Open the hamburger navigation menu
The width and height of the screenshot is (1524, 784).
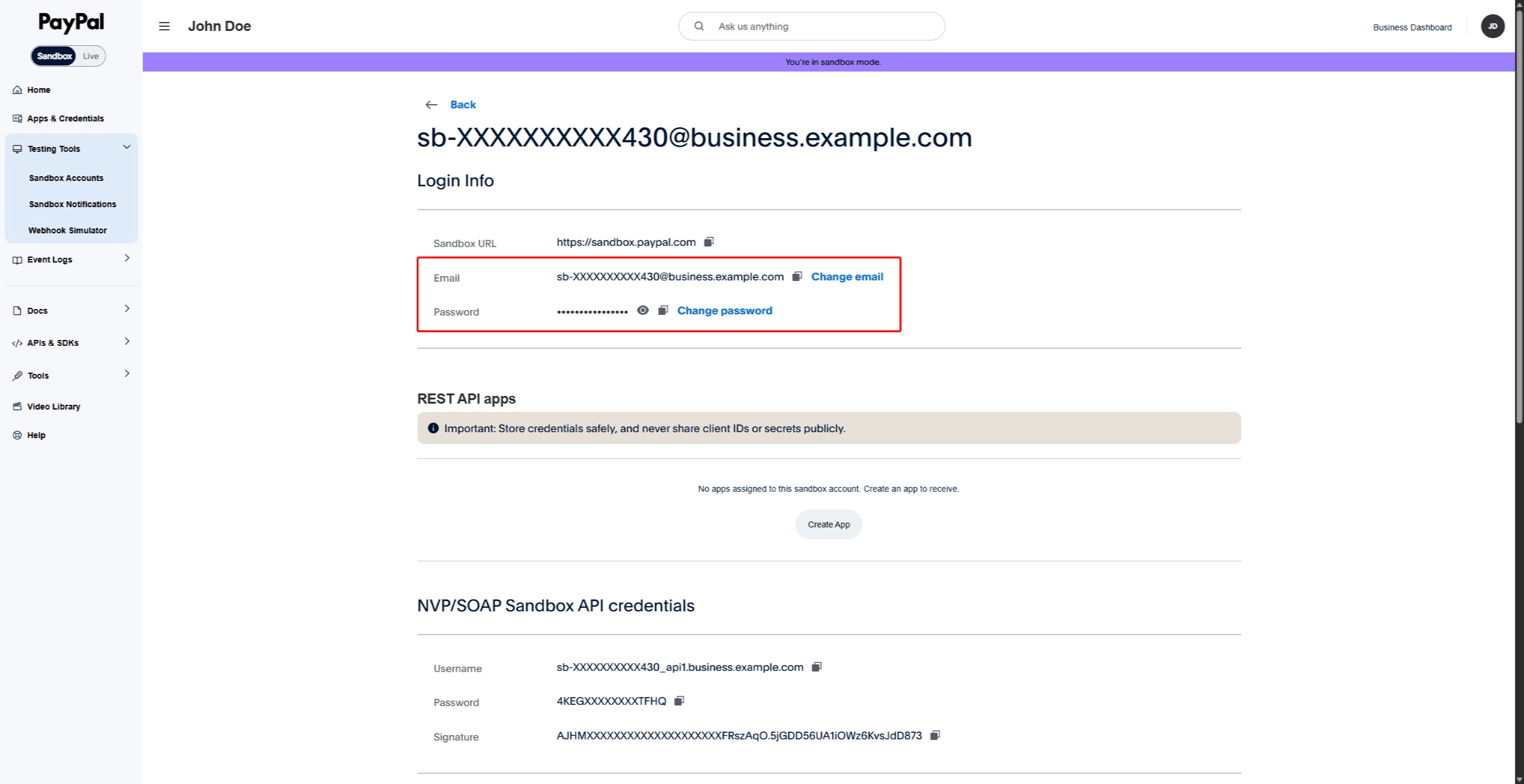click(164, 26)
